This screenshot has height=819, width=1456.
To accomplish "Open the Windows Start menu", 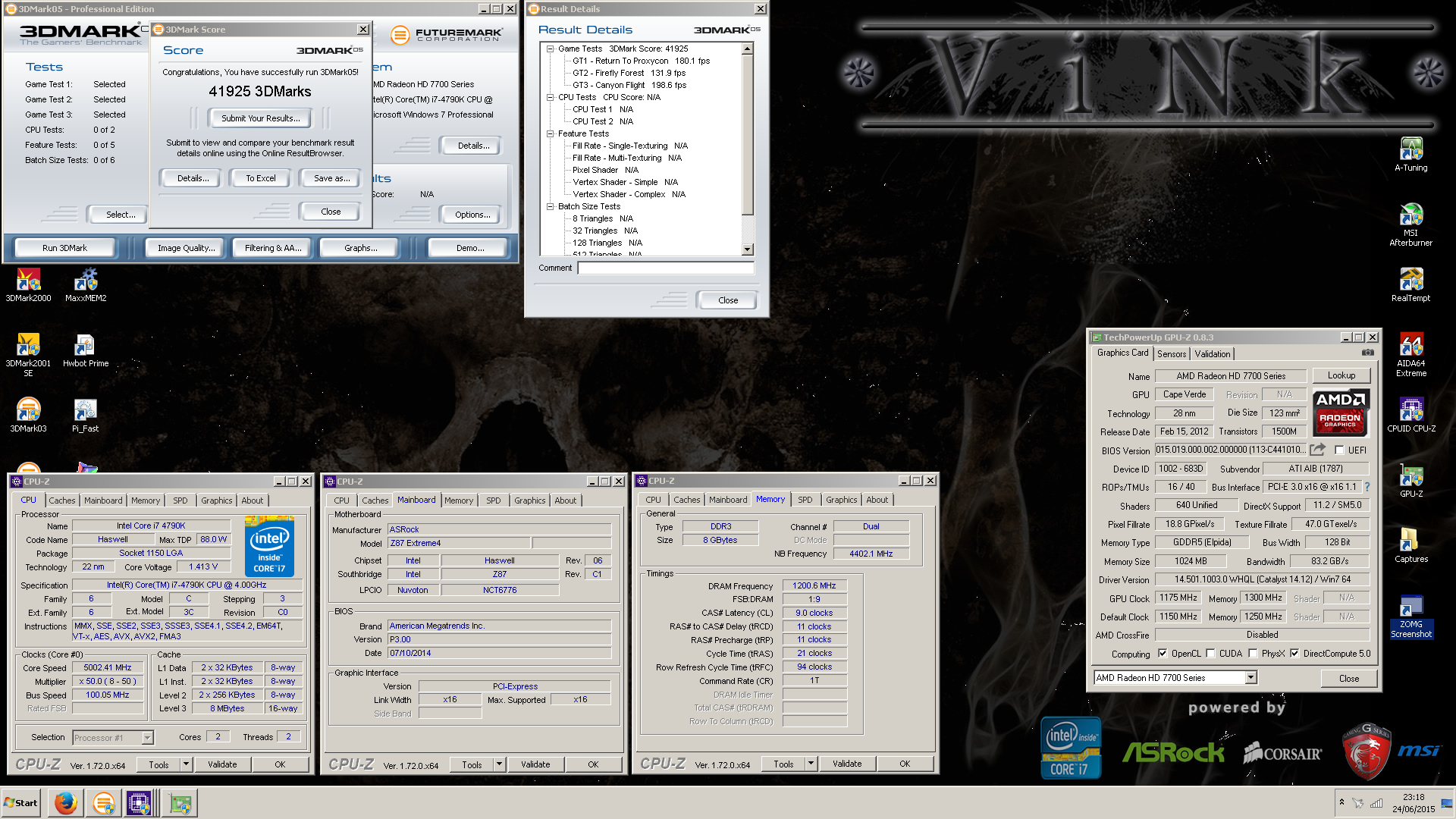I will tap(21, 802).
